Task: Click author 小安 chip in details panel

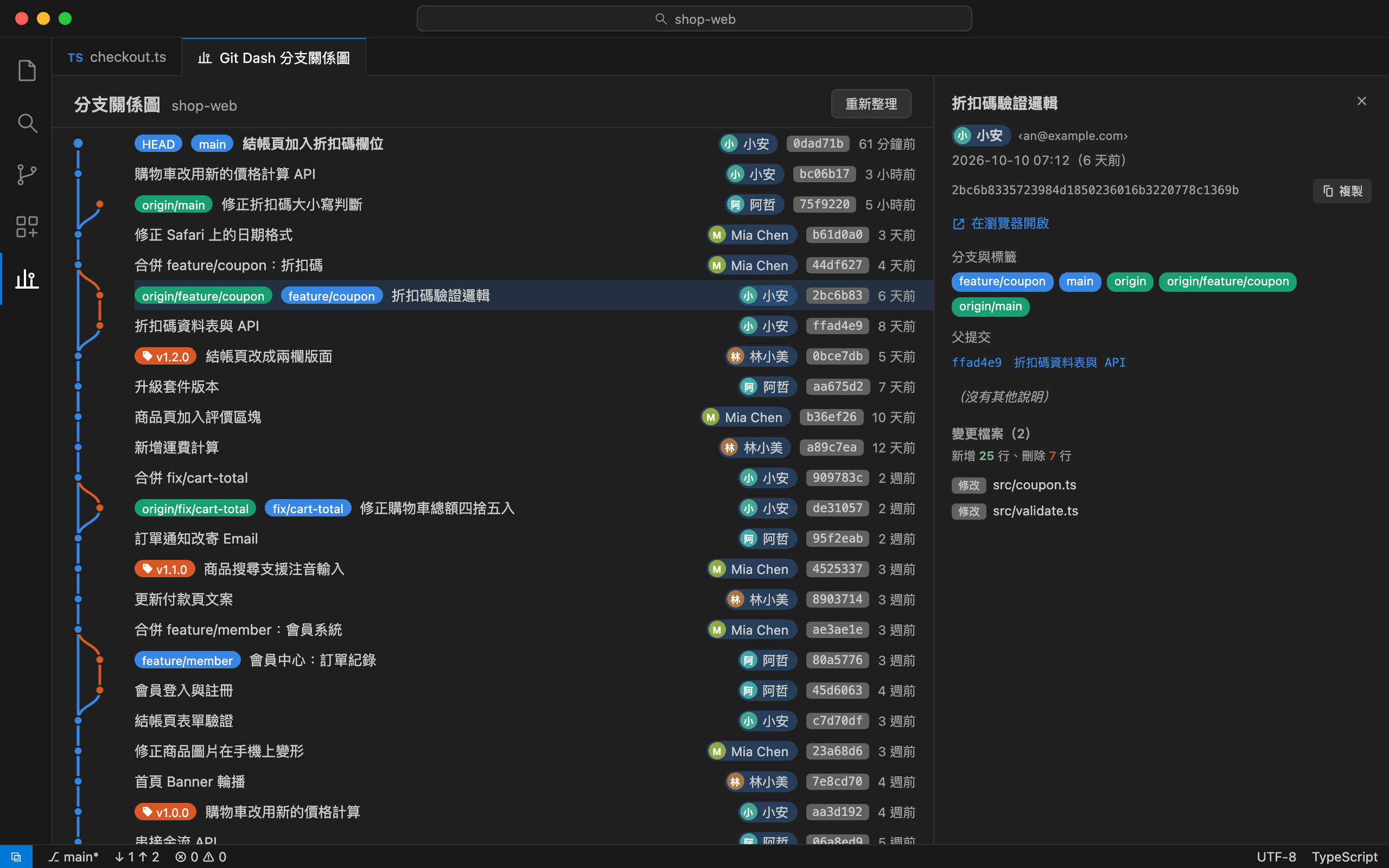Action: (980, 136)
